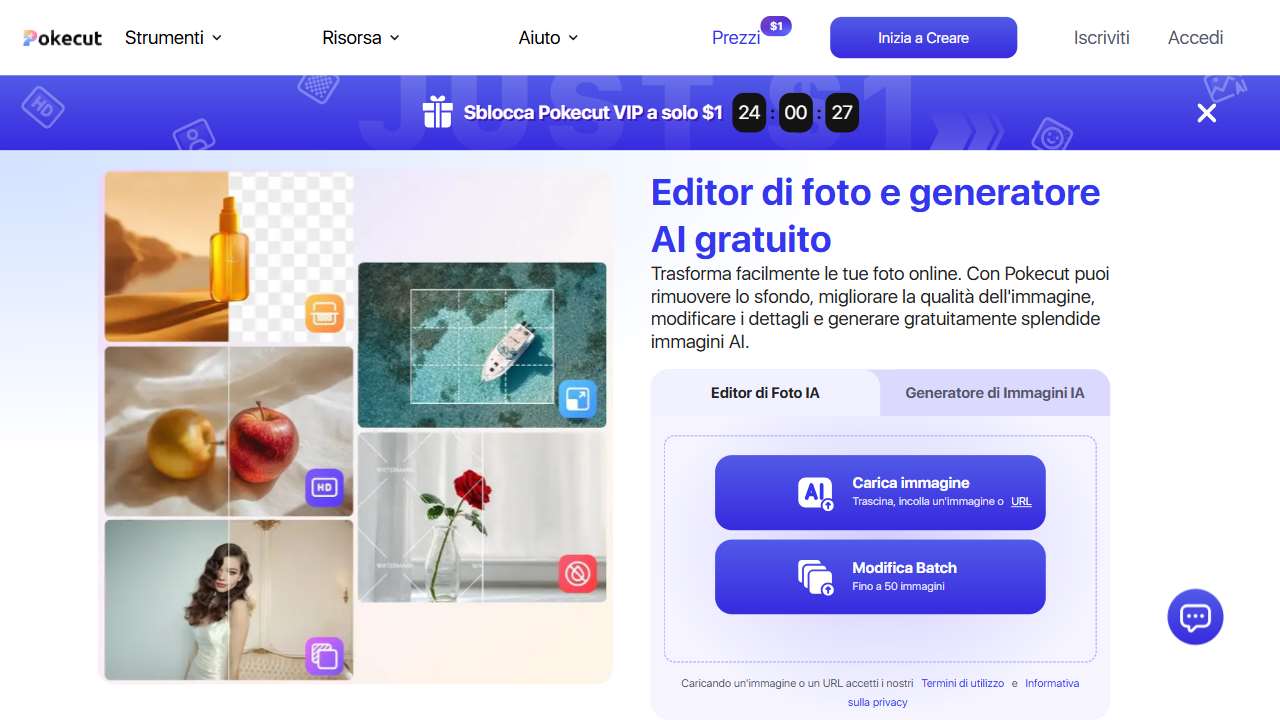Expand the Strumenti dropdown menu
The image size is (1280, 720).
(x=173, y=38)
